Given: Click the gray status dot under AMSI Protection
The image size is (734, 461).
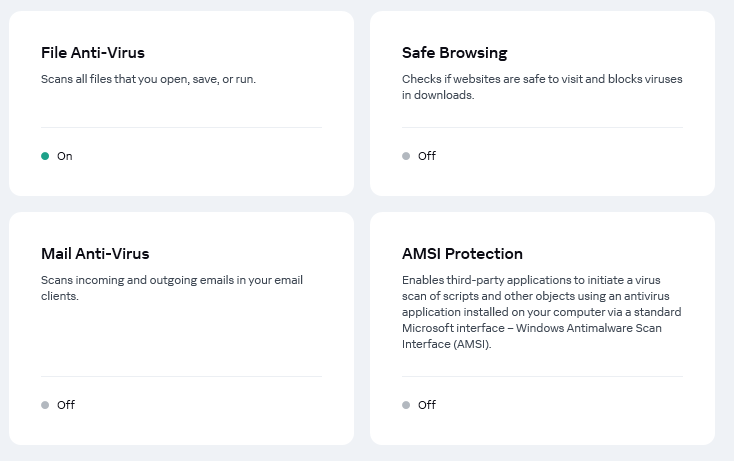Looking at the screenshot, I should [406, 405].
